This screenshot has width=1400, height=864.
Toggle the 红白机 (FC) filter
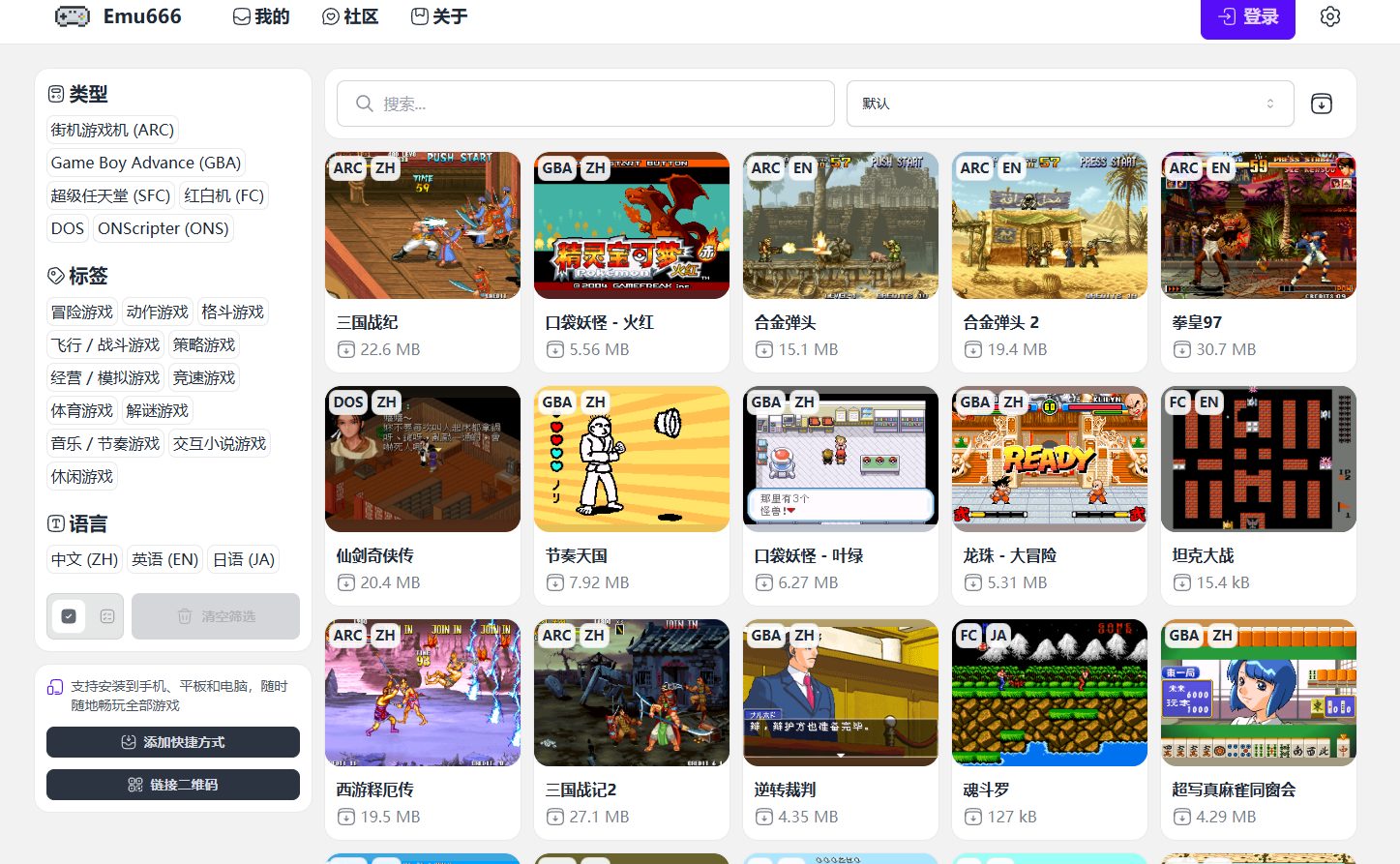[223, 195]
